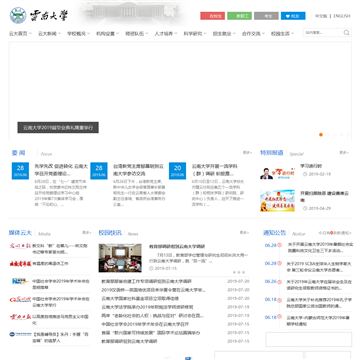Click the site search input field
The height and width of the screenshot is (360, 360).
click(323, 33)
